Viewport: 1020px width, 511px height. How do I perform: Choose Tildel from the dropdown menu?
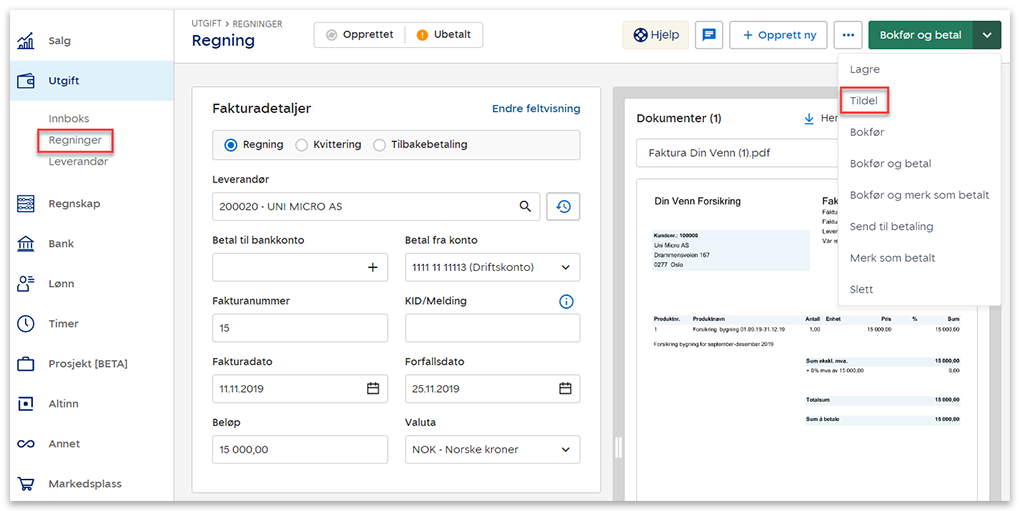pos(865,101)
